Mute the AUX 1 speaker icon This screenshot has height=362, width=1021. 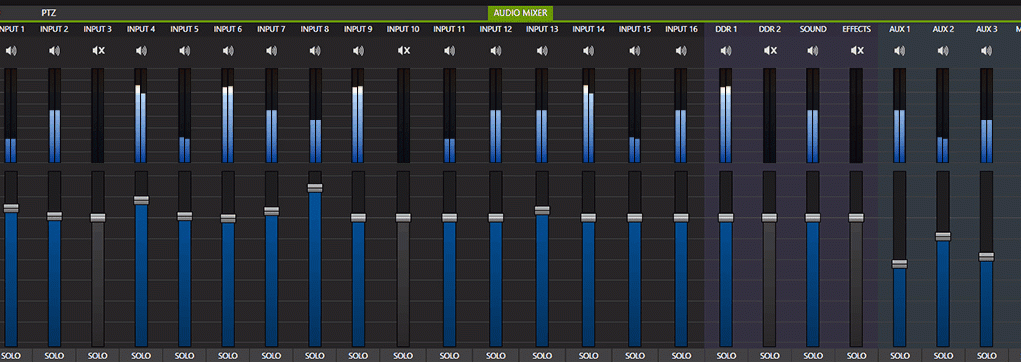[899, 50]
